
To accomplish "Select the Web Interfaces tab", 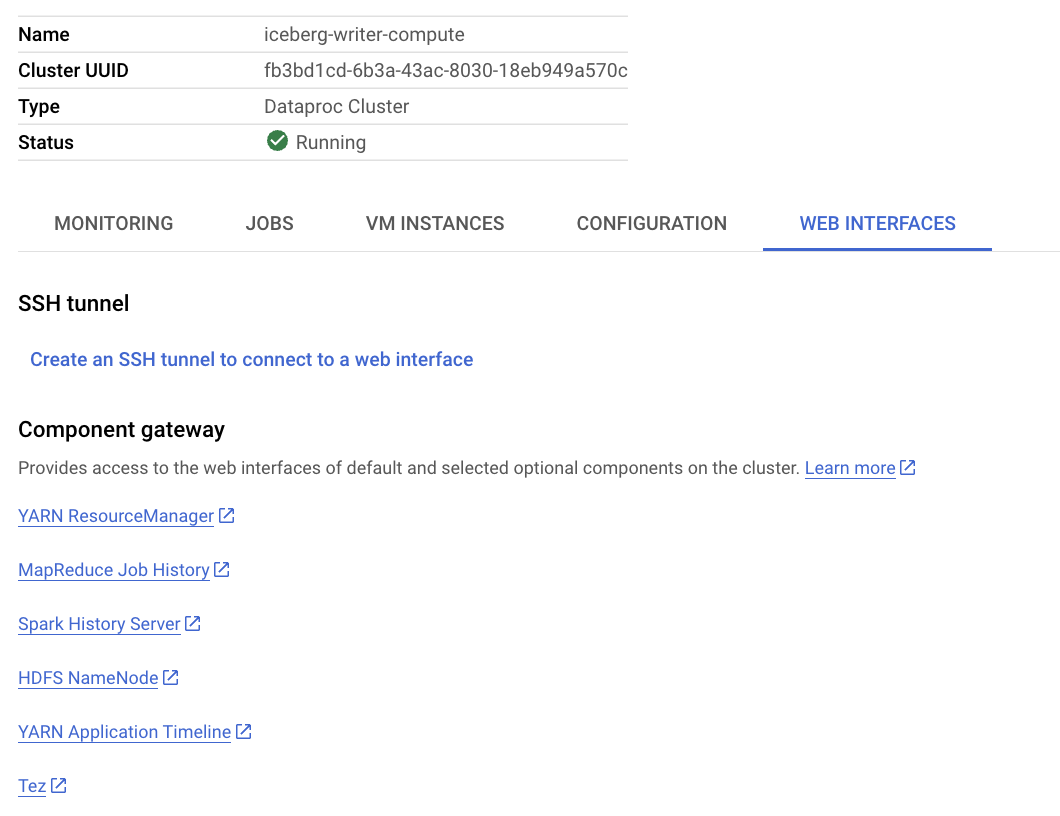I will [x=877, y=224].
